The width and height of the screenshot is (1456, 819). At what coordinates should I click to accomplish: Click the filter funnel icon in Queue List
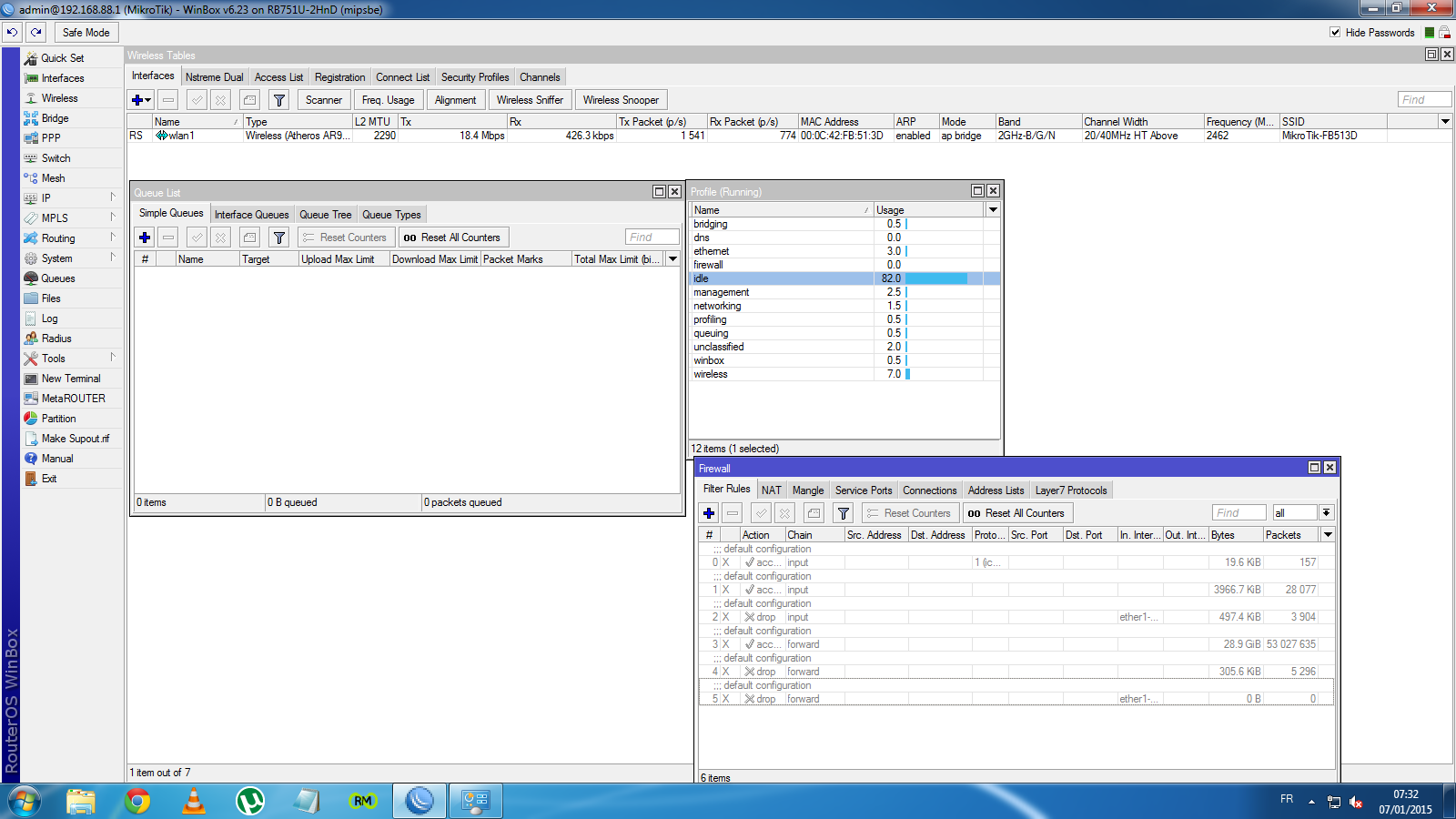[279, 238]
